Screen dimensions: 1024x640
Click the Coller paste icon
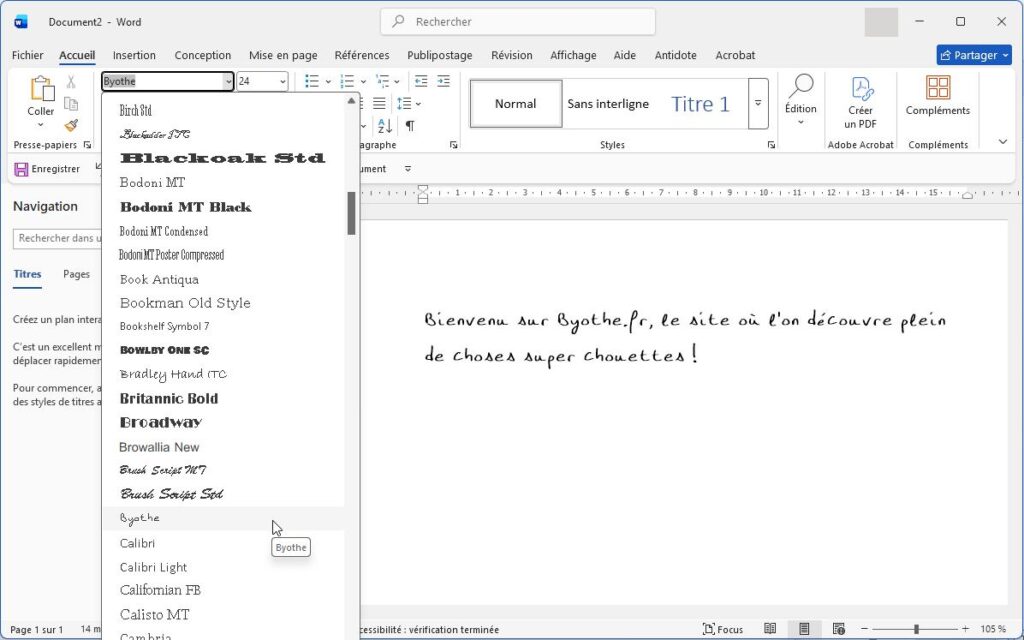41,89
